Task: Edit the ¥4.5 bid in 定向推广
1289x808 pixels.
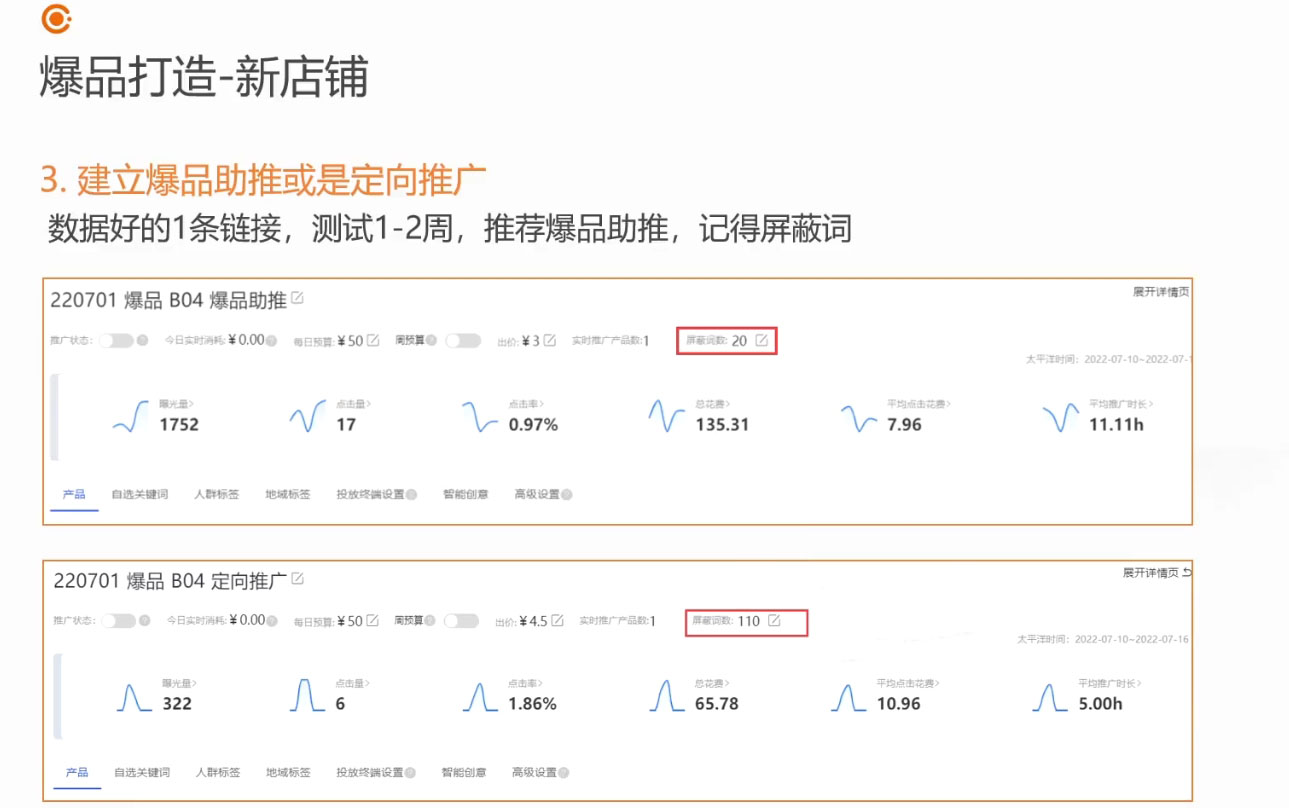Action: [557, 621]
